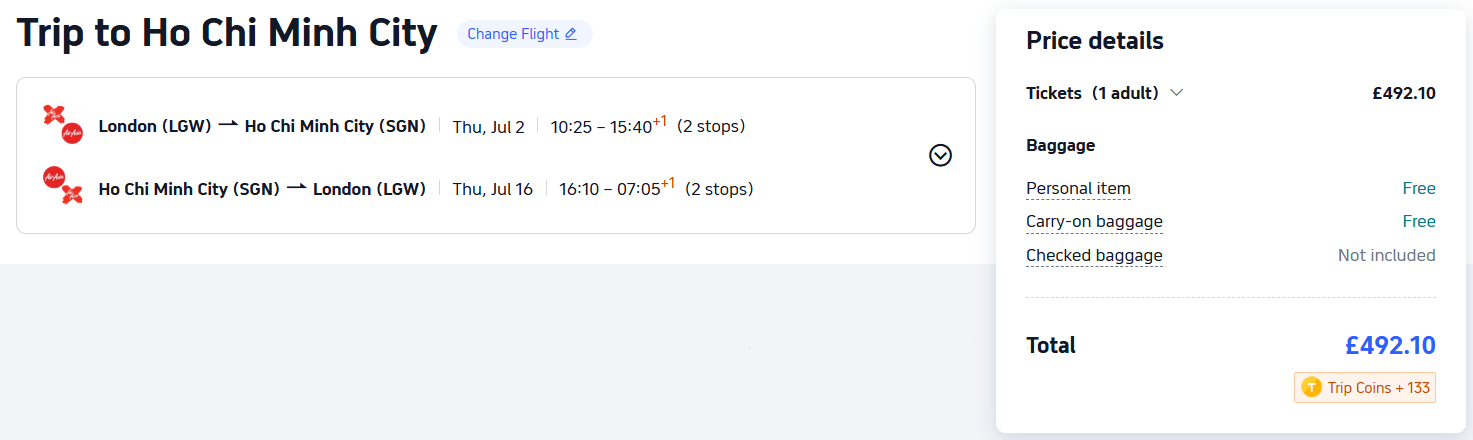Open the Carry-on baggage info
The width and height of the screenshot is (1473, 440).
1094,222
